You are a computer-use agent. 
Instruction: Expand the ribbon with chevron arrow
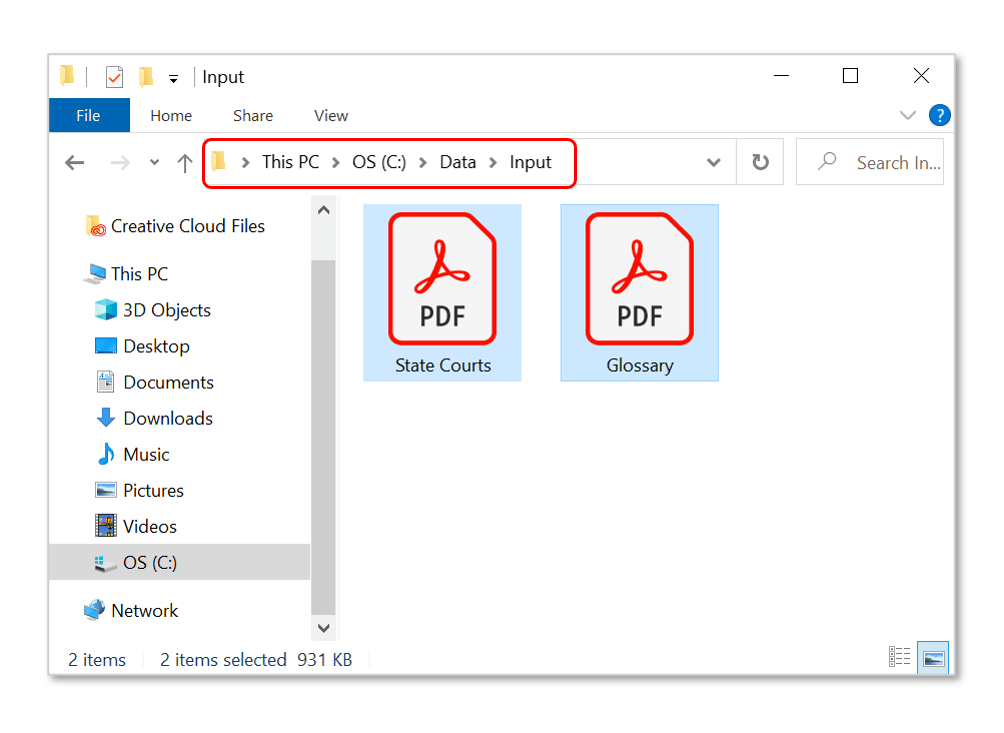pyautogui.click(x=908, y=115)
